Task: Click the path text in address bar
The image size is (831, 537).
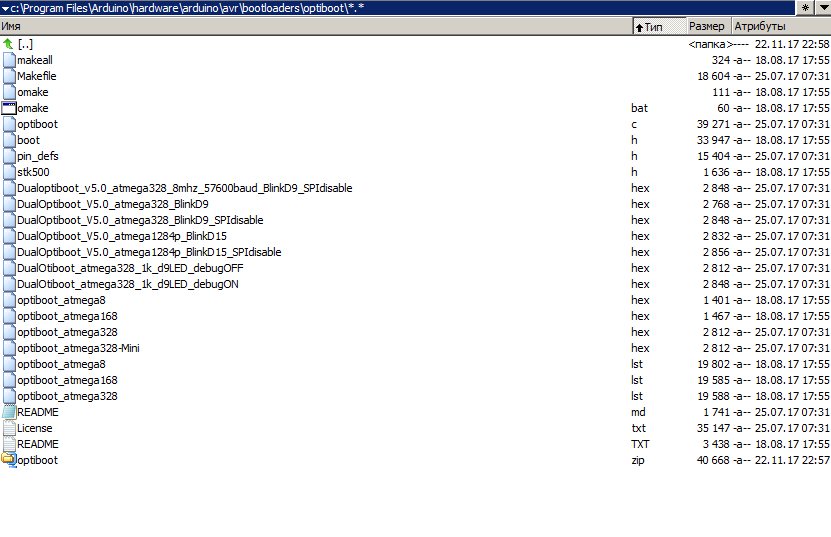Action: point(187,8)
